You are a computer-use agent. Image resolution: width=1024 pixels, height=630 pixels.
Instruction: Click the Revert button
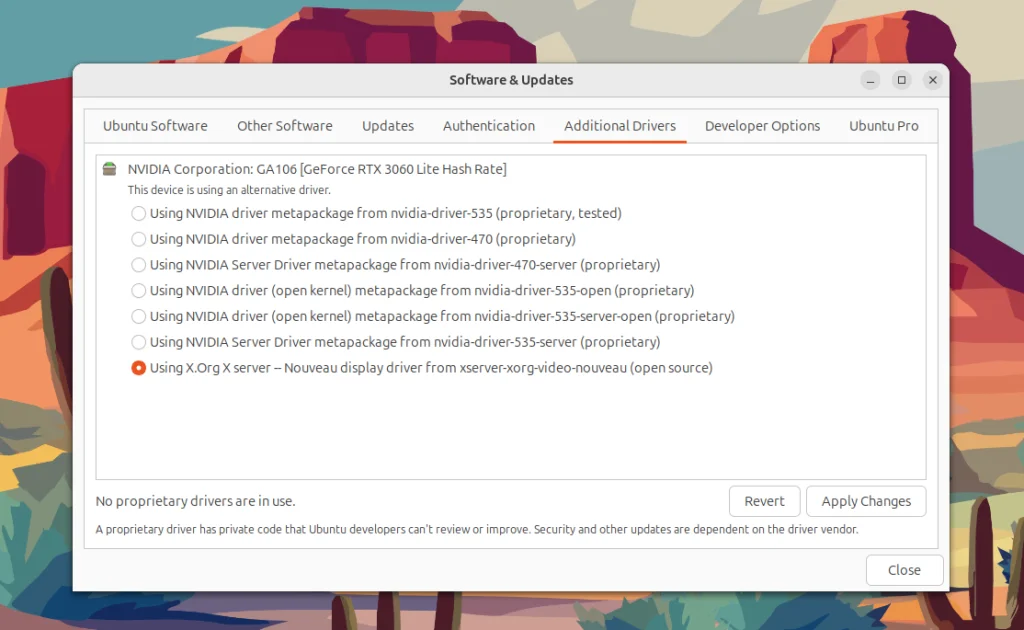(x=764, y=501)
